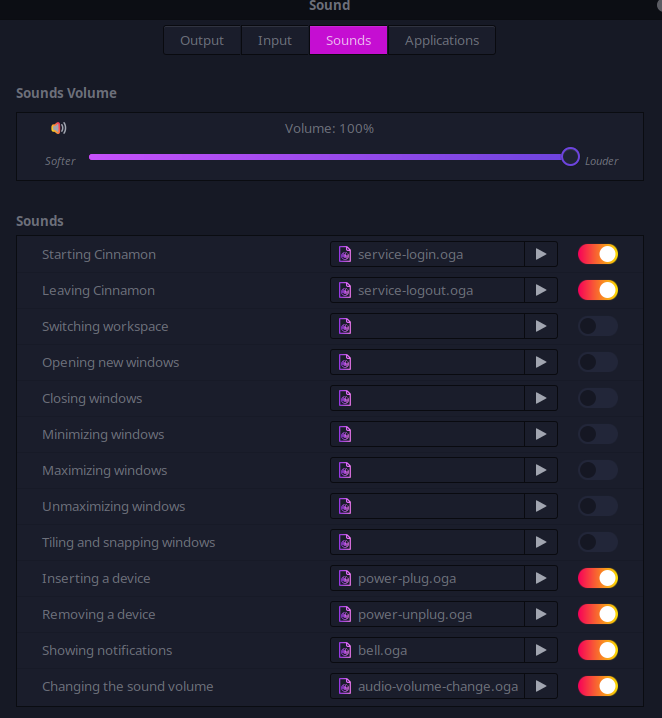Click the Sounds Volume slider handle

click(570, 156)
